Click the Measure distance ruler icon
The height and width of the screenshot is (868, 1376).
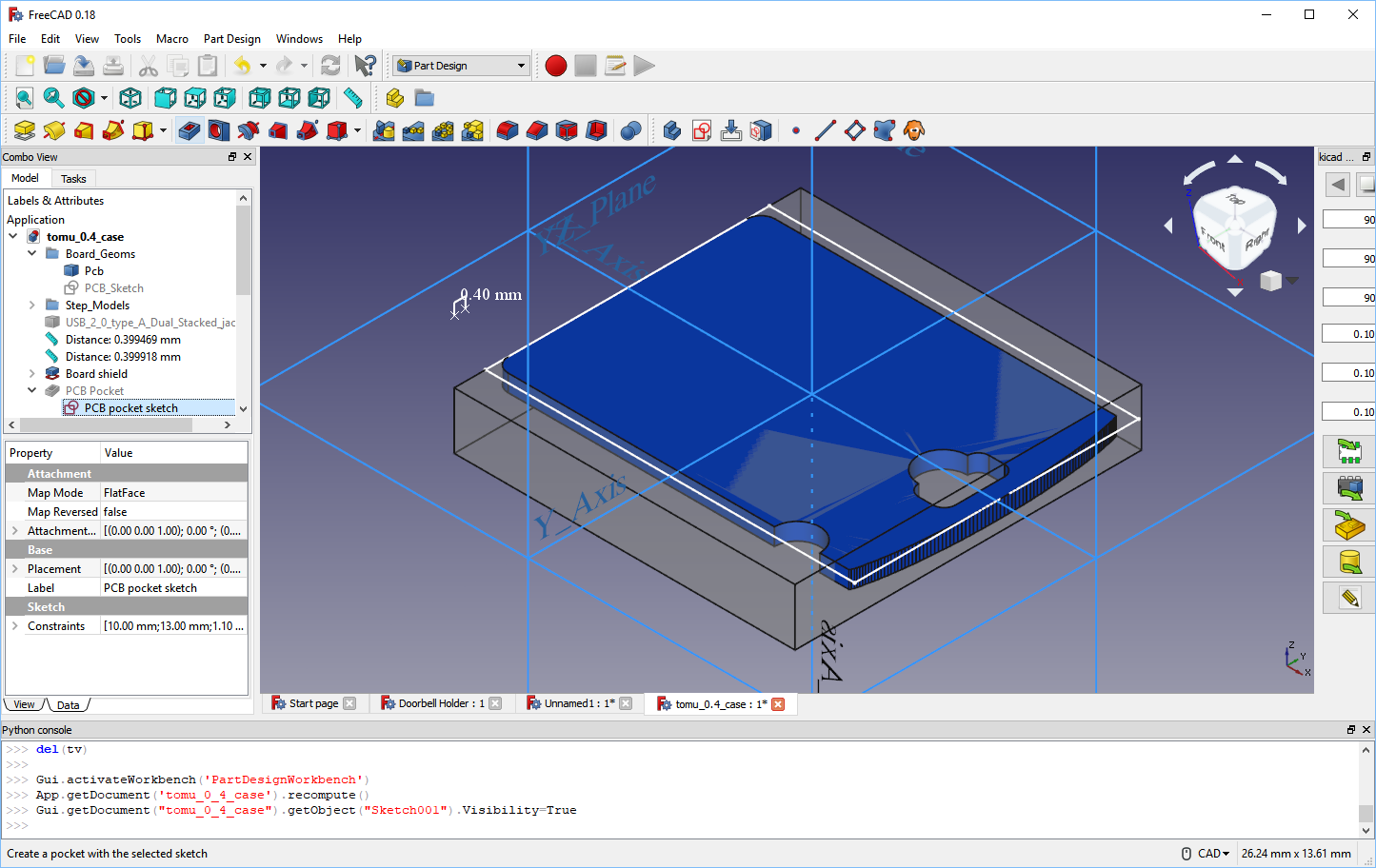click(352, 98)
